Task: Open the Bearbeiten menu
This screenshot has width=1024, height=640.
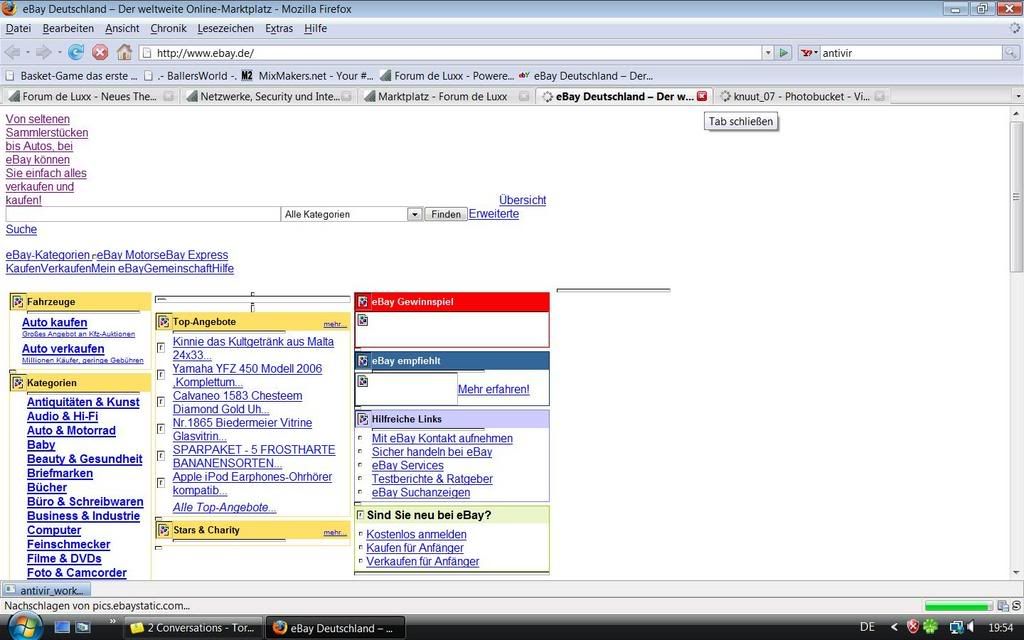Action: 68,28
